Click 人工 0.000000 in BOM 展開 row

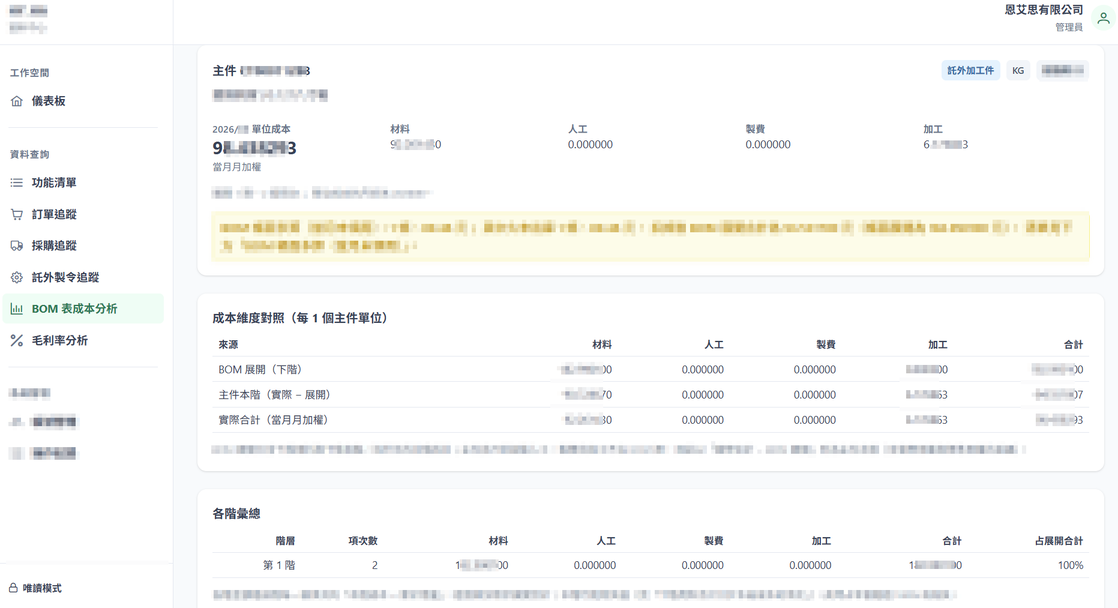[x=702, y=370]
